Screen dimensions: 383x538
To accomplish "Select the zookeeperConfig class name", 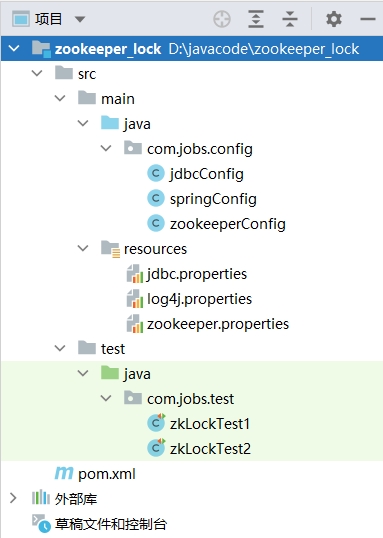I will pyautogui.click(x=228, y=224).
